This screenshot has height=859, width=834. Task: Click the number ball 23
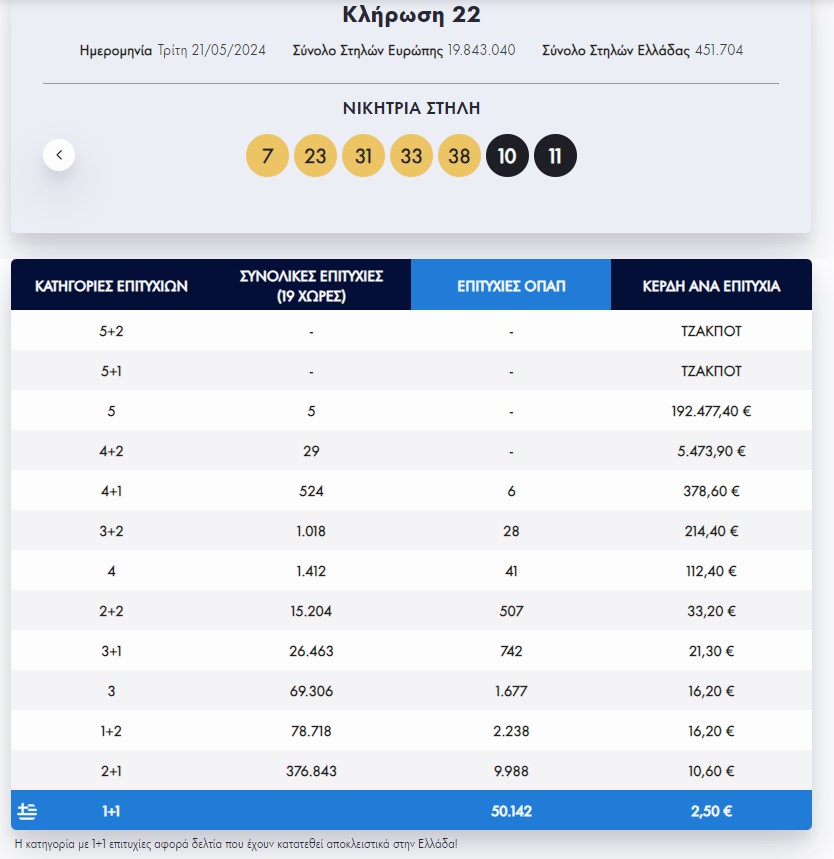point(315,155)
